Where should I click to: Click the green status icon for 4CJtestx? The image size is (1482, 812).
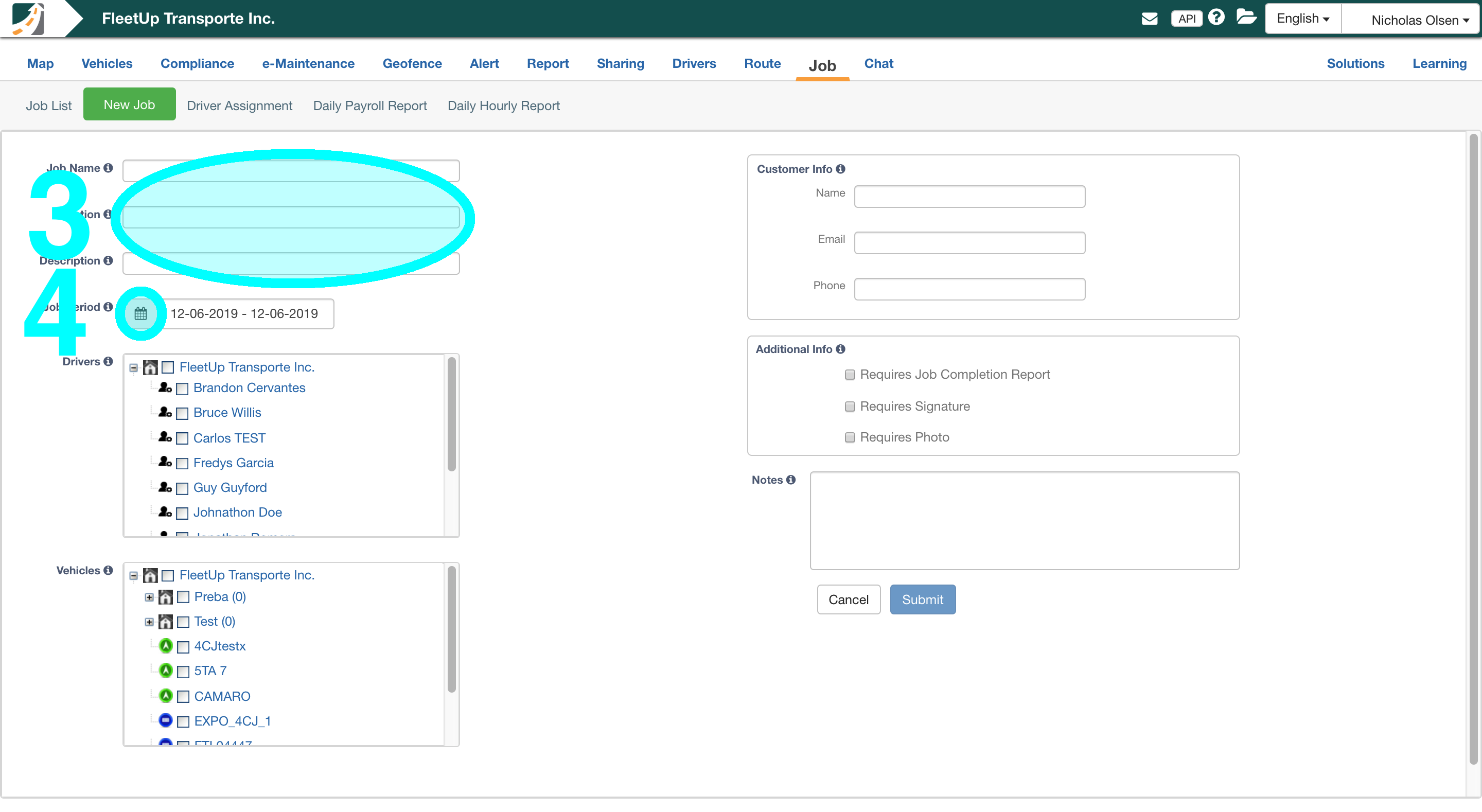pos(166,646)
